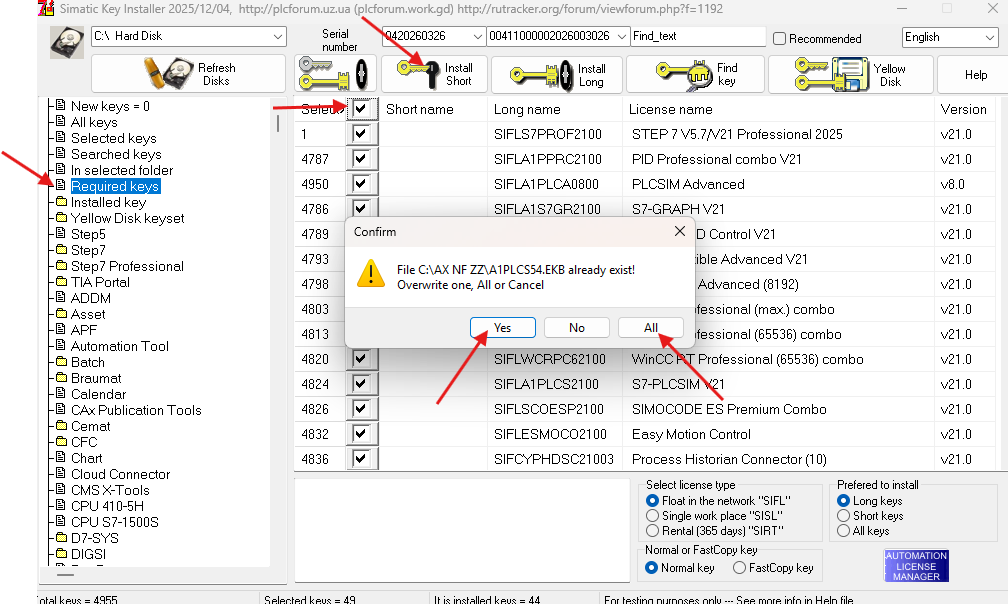Click the key icon button beside Refresh Disks
This screenshot has width=1008, height=604.
tap(335, 75)
